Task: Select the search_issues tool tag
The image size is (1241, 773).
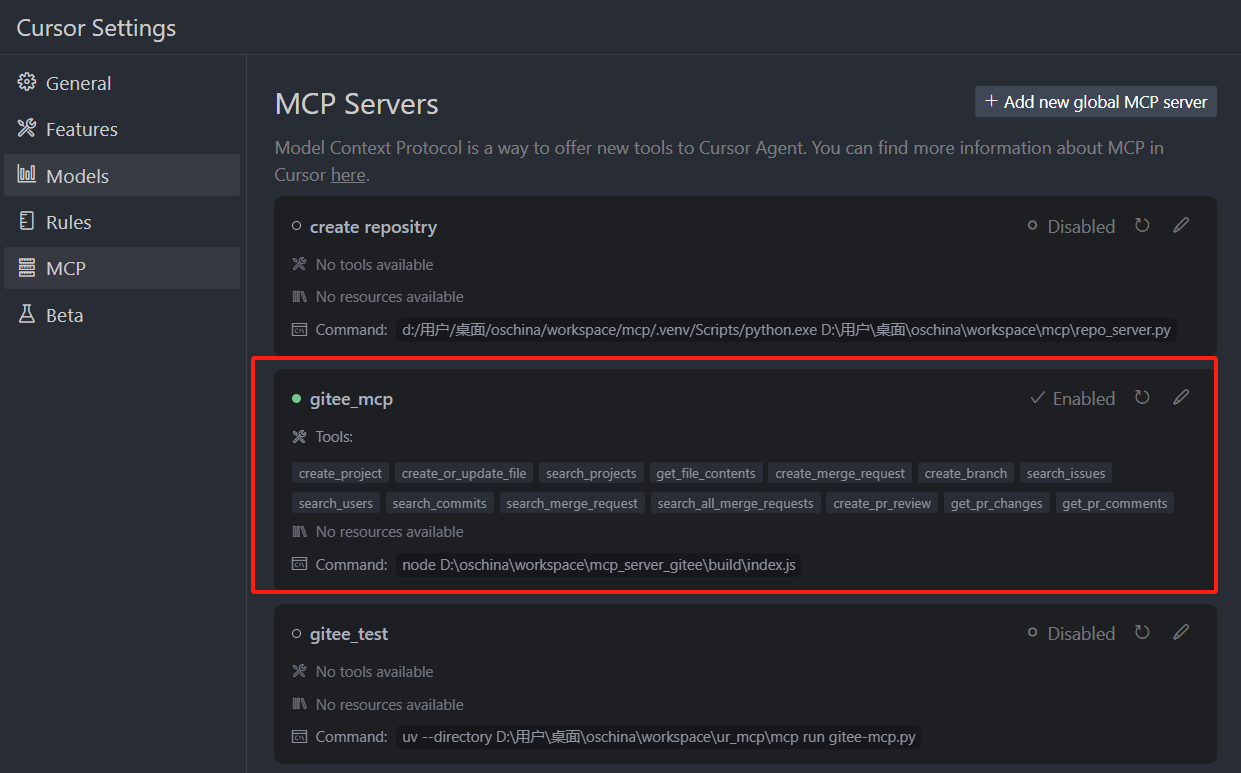Action: pos(1065,472)
